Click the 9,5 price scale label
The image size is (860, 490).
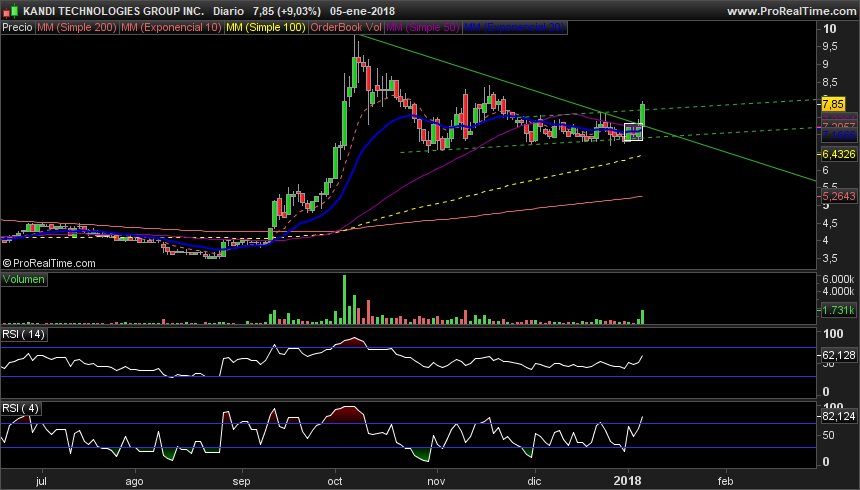pyautogui.click(x=830, y=46)
